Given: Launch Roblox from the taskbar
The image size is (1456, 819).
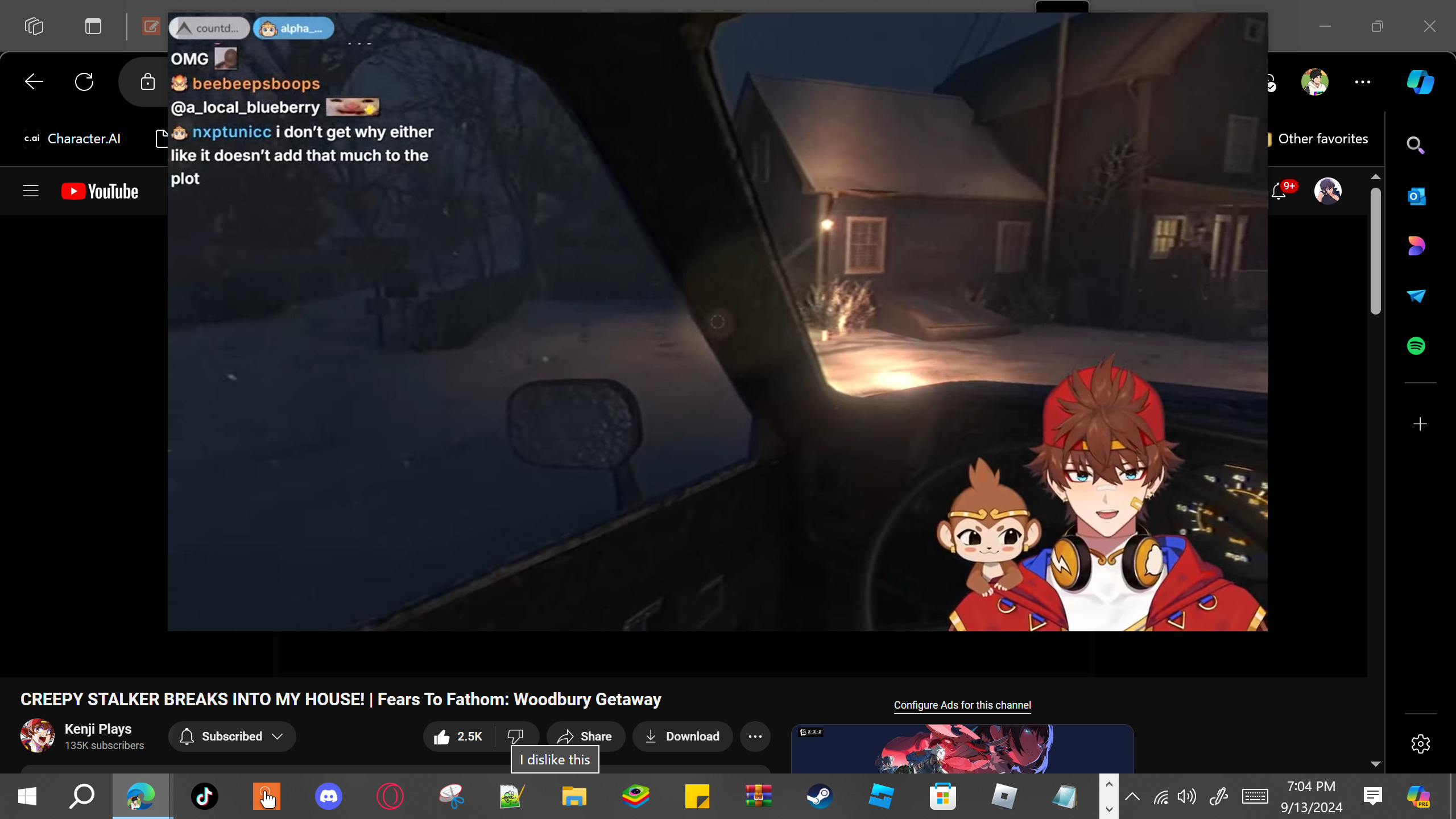Looking at the screenshot, I should pyautogui.click(x=1004, y=796).
